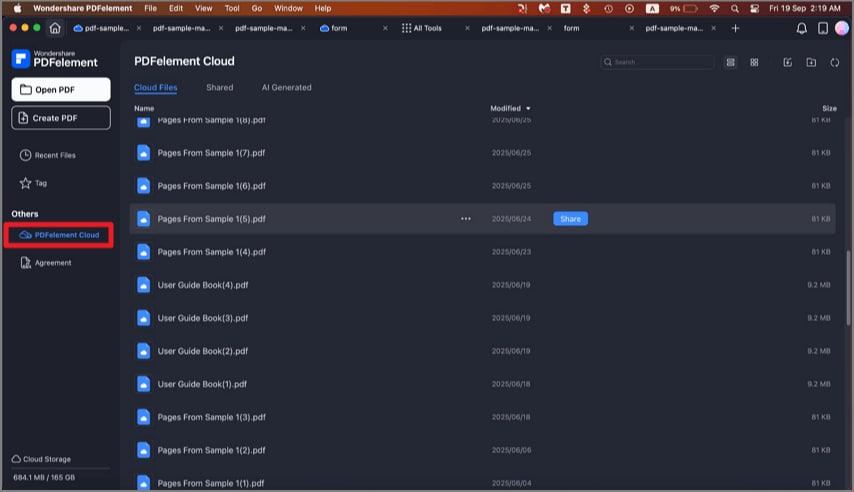This screenshot has height=492, width=854.
Task: Click the storage usage 684.1 MB text
Action: pyautogui.click(x=44, y=478)
